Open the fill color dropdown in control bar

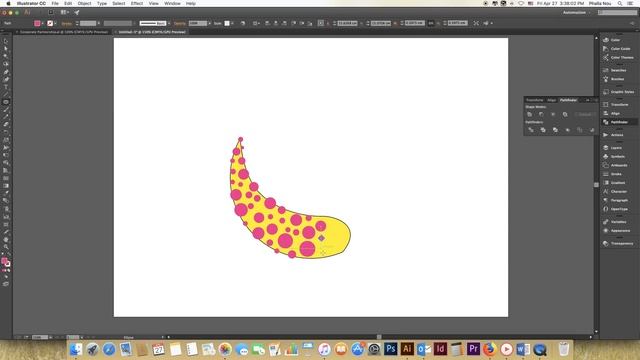[x=42, y=23]
